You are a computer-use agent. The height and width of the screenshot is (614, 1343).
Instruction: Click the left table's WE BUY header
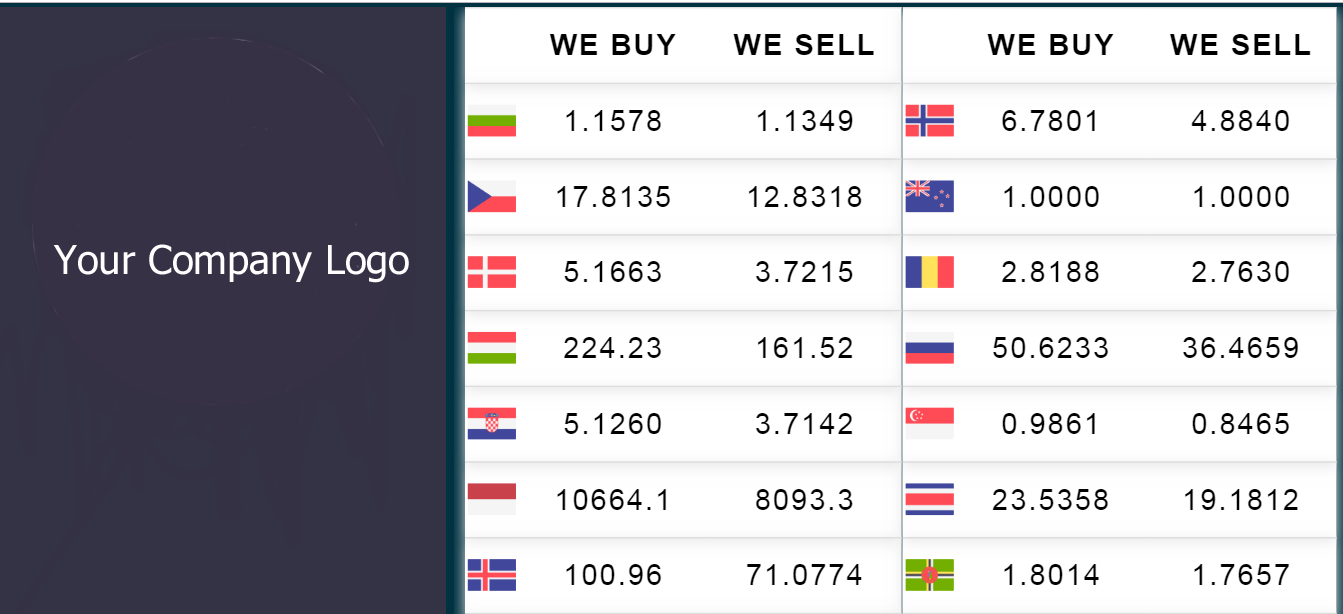point(613,45)
